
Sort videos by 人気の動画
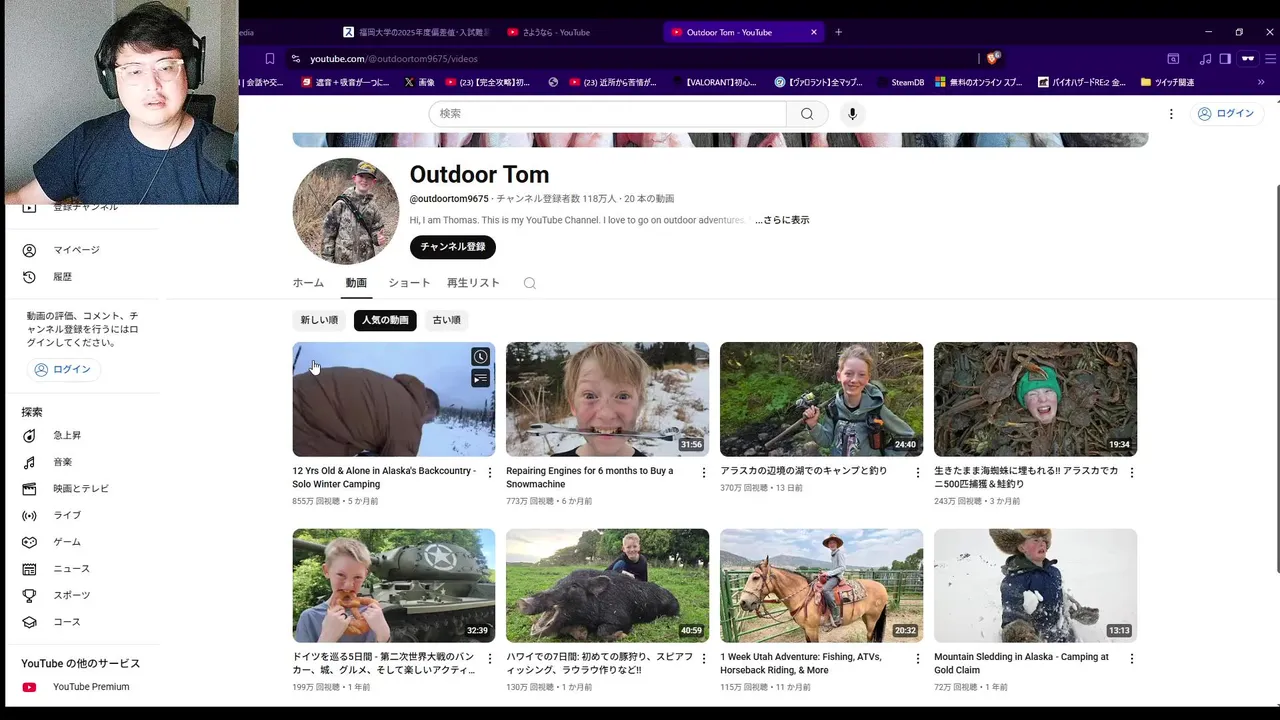(385, 320)
